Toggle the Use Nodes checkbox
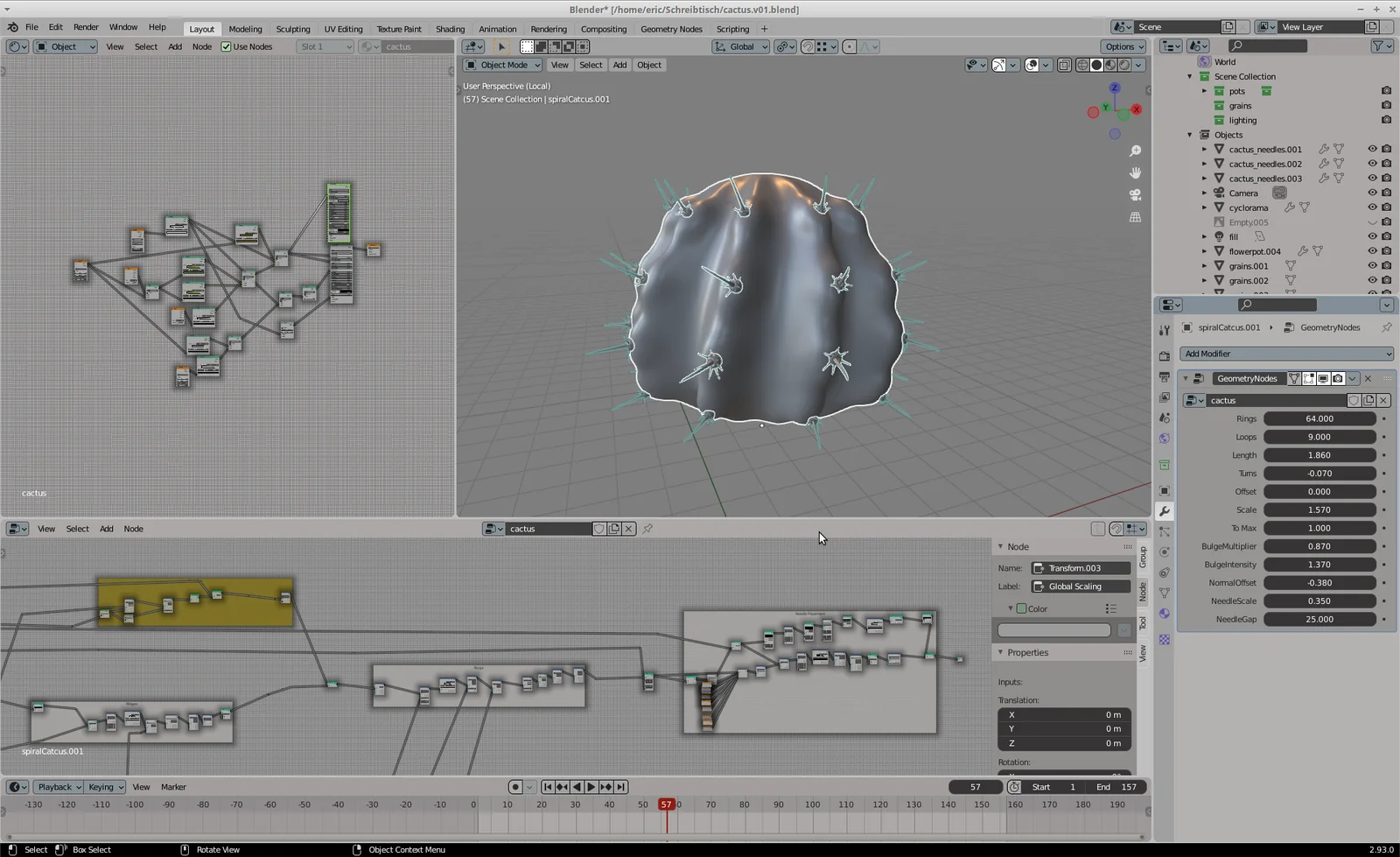The height and width of the screenshot is (857, 1400). click(226, 46)
